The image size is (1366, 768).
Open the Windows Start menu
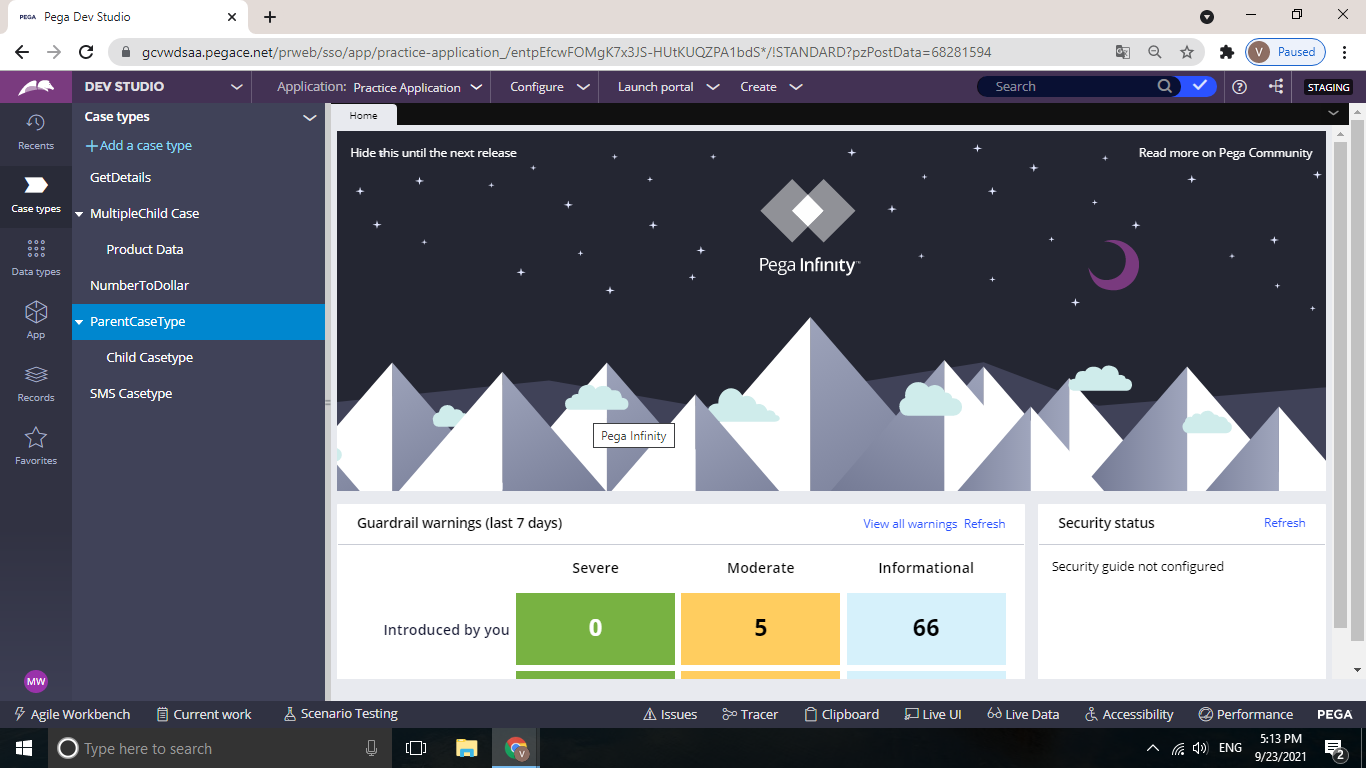pos(24,747)
